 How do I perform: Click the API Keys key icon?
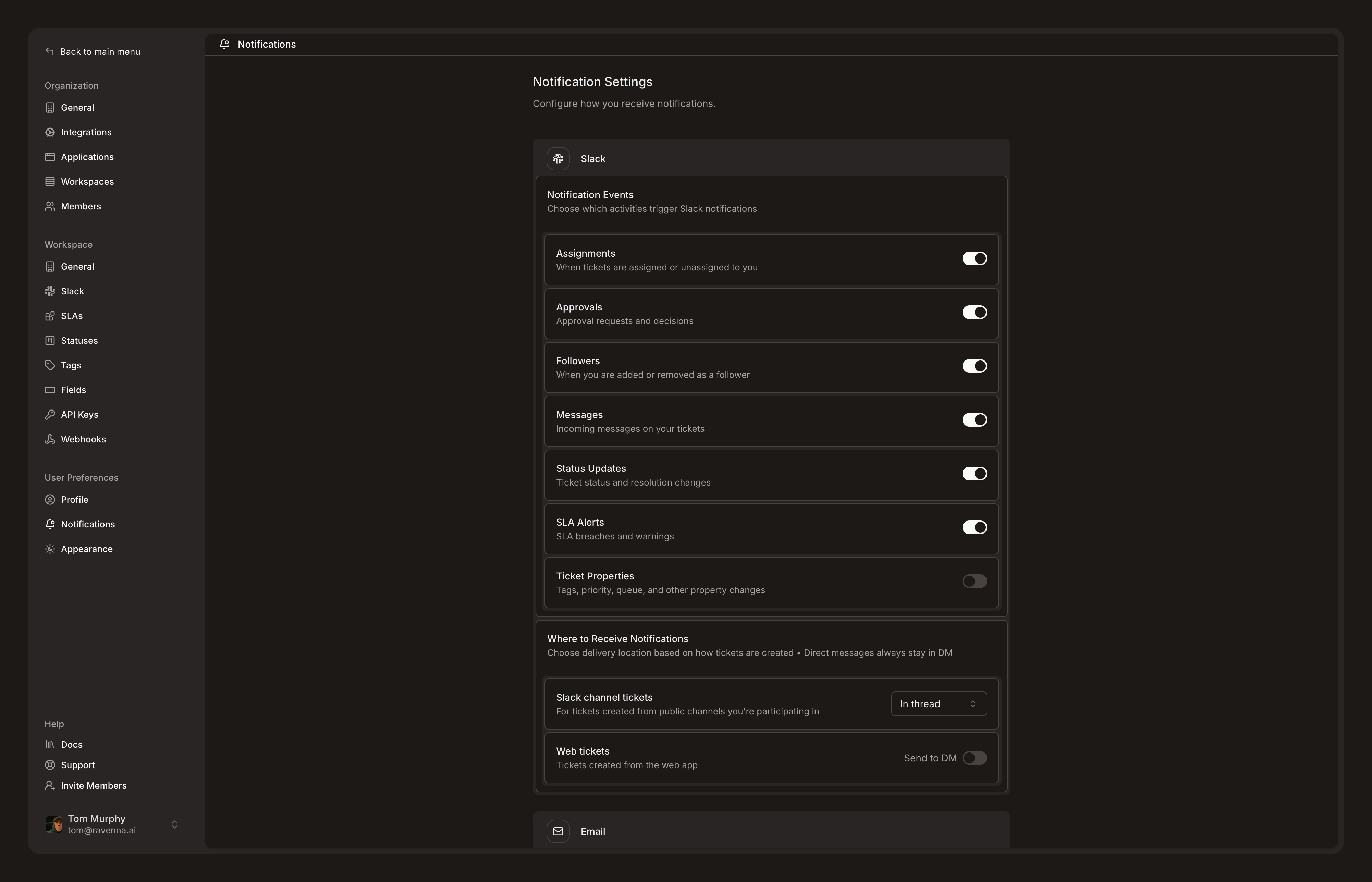[x=50, y=415]
